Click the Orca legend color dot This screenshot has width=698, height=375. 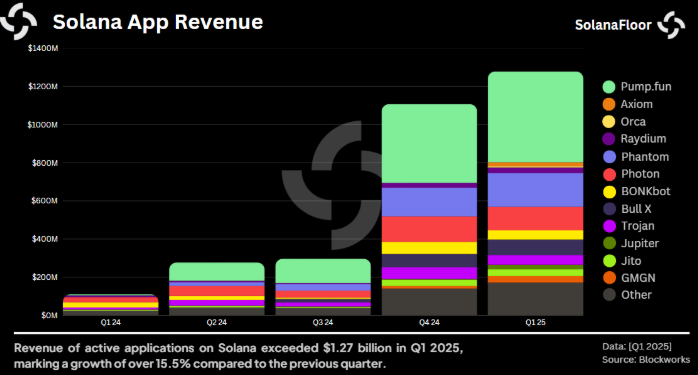609,122
